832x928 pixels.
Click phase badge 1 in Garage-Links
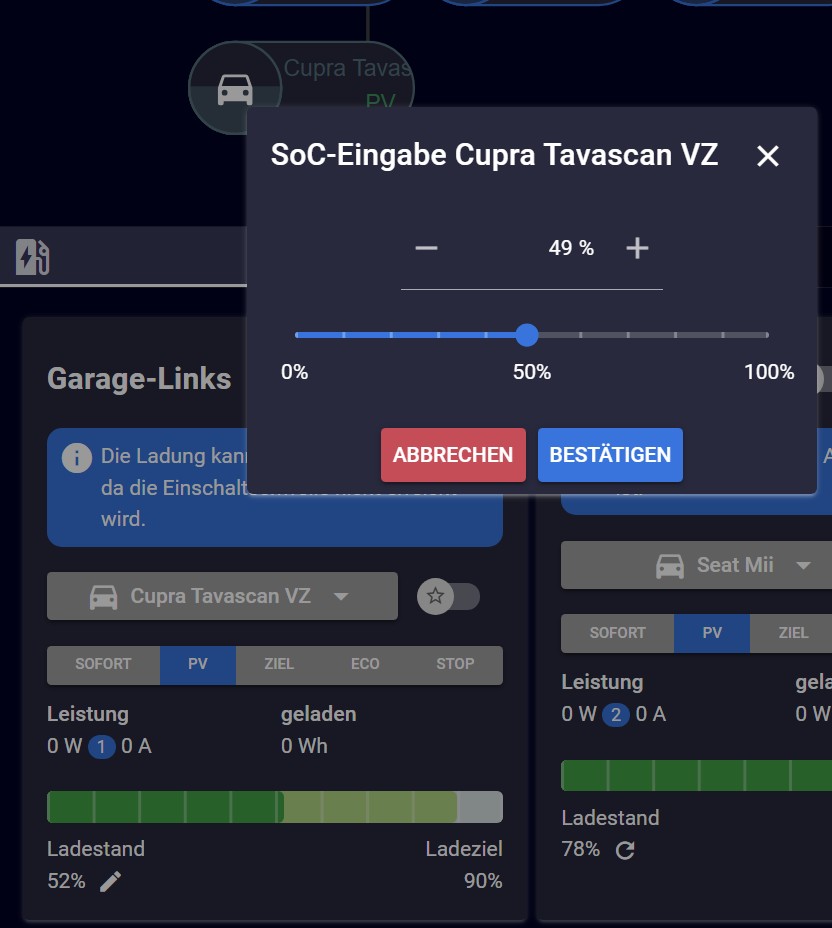(101, 747)
